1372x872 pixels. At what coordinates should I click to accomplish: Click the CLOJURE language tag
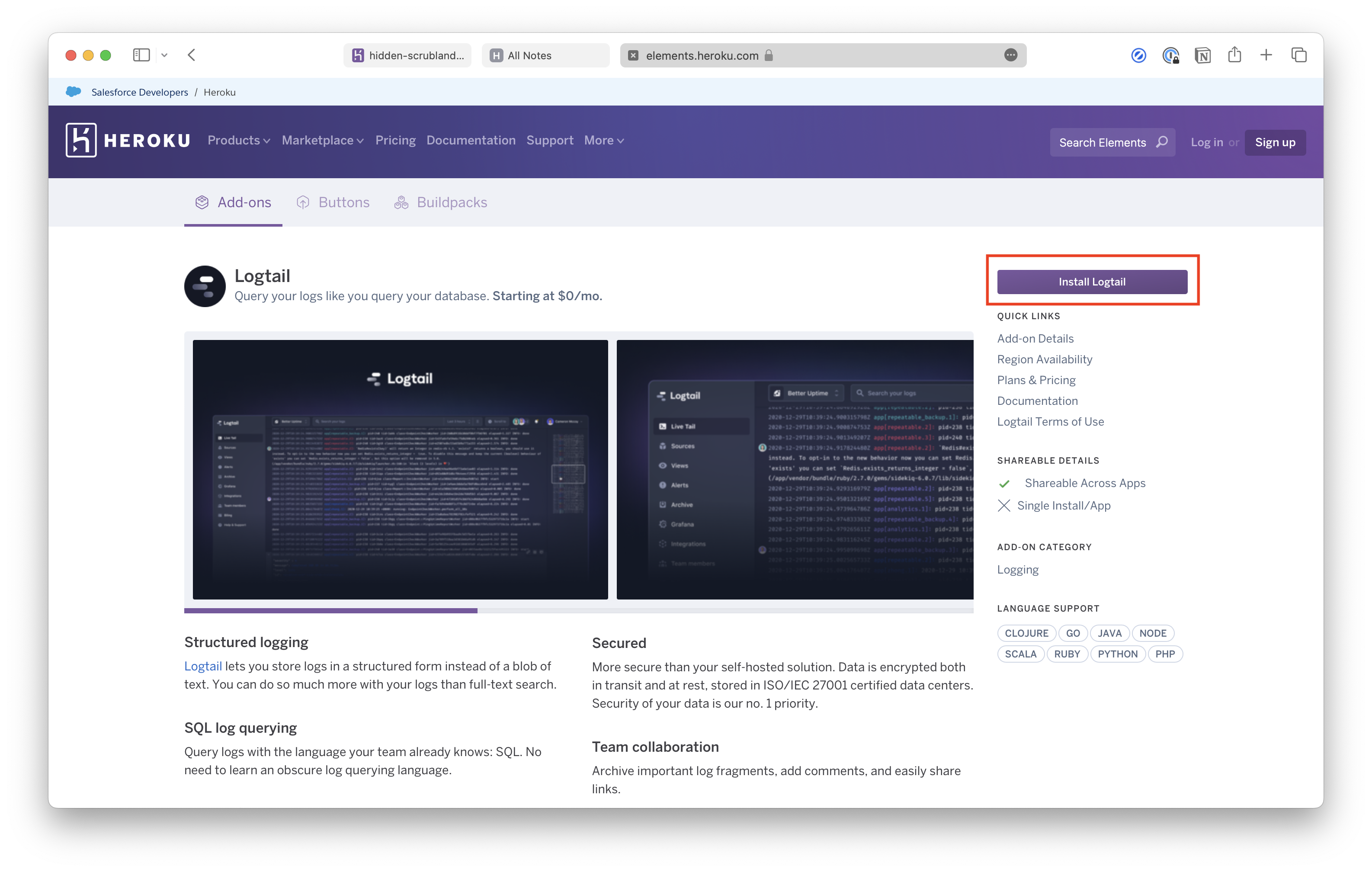point(1026,633)
